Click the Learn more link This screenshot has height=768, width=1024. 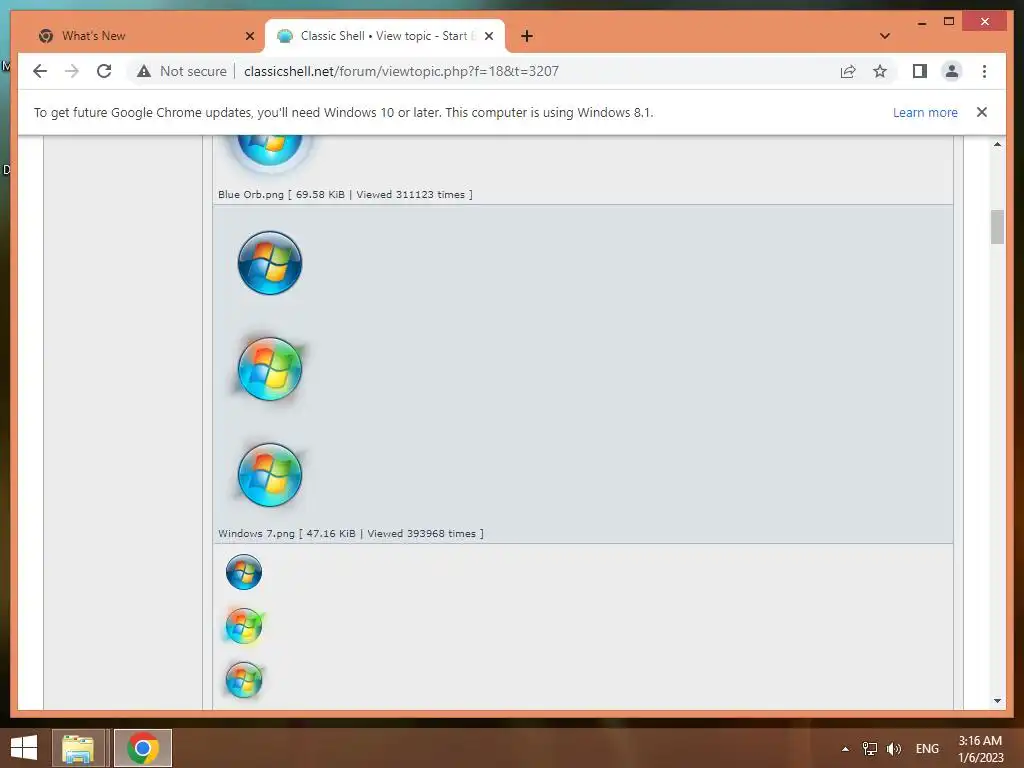(x=925, y=112)
